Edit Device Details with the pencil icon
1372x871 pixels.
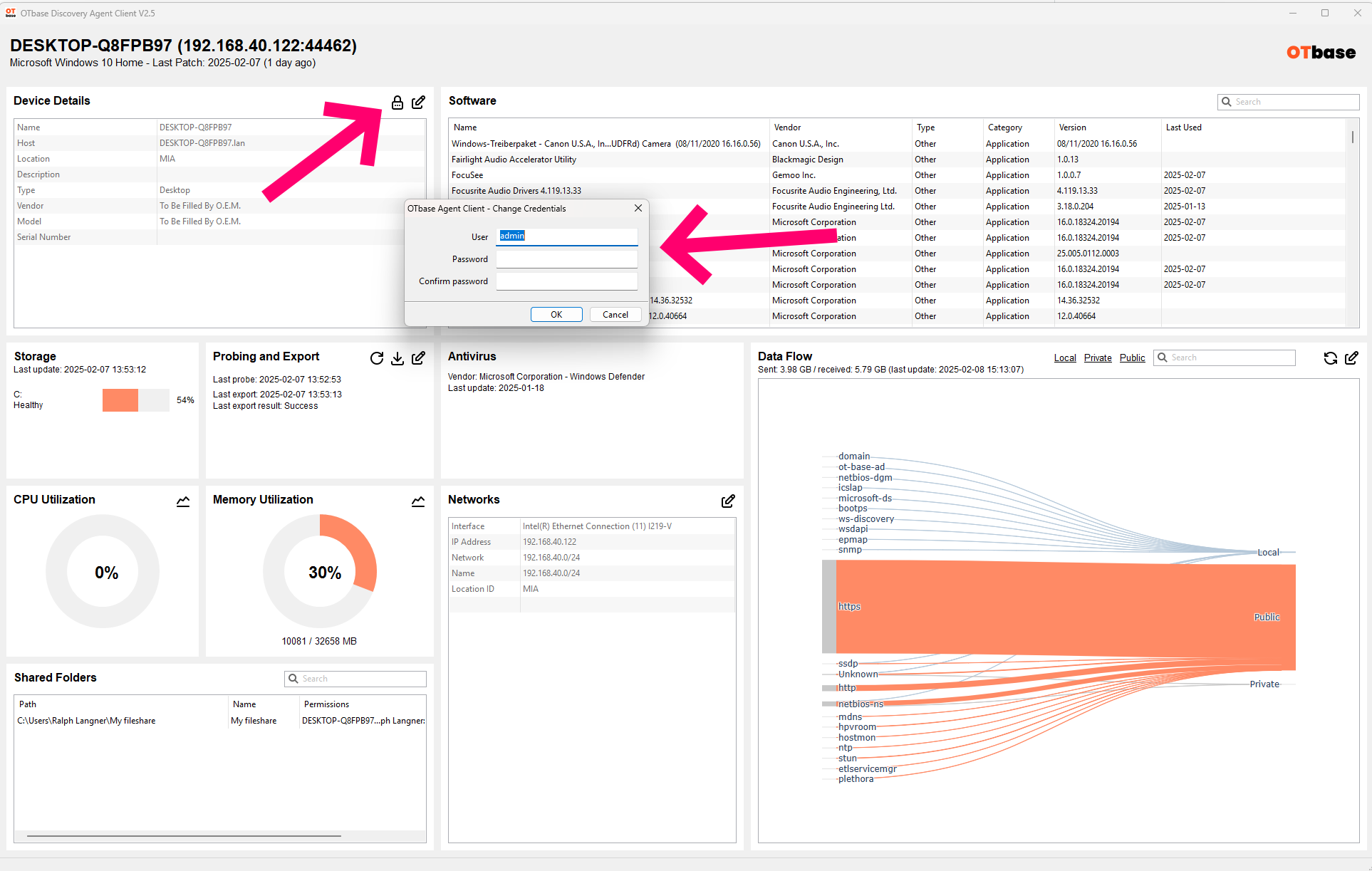pos(419,103)
